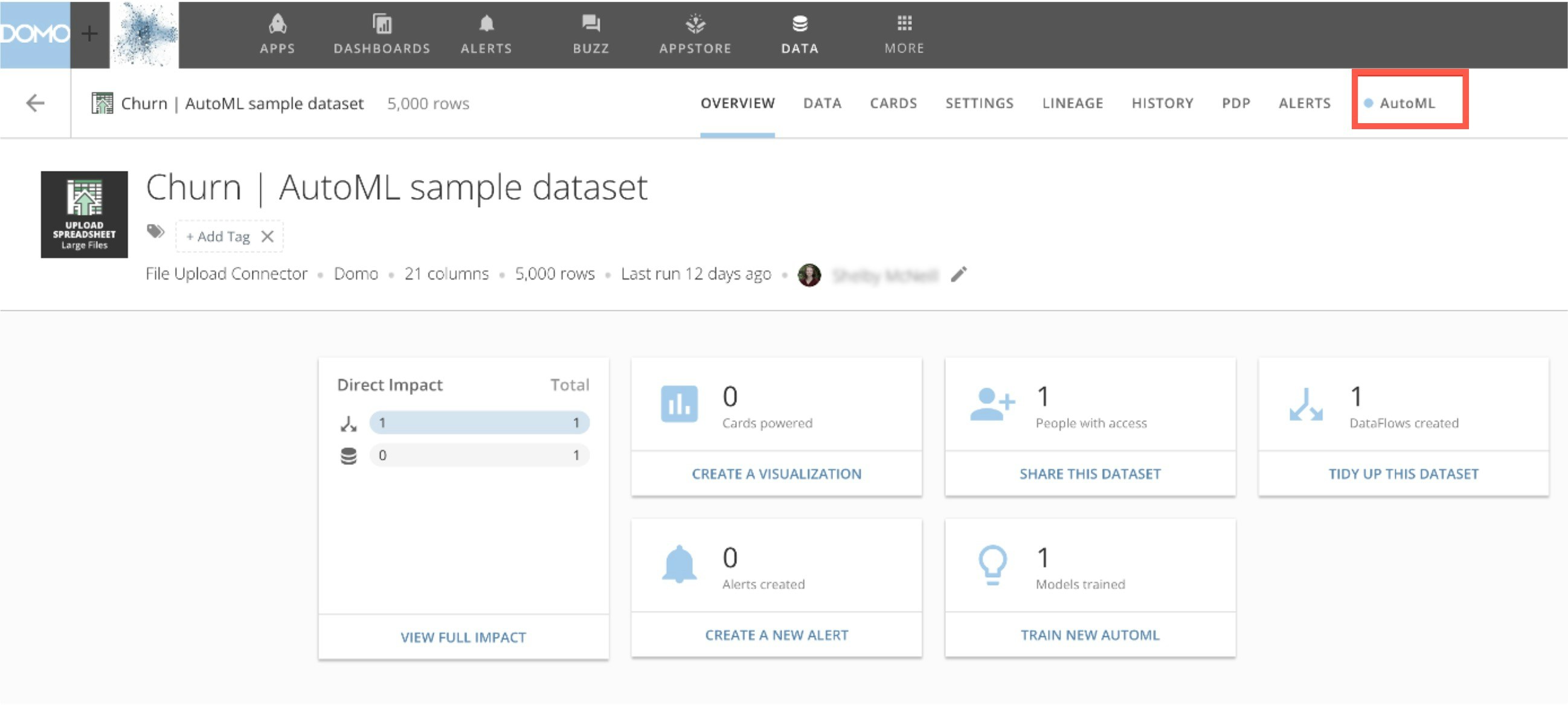Click the back arrow

(x=35, y=103)
